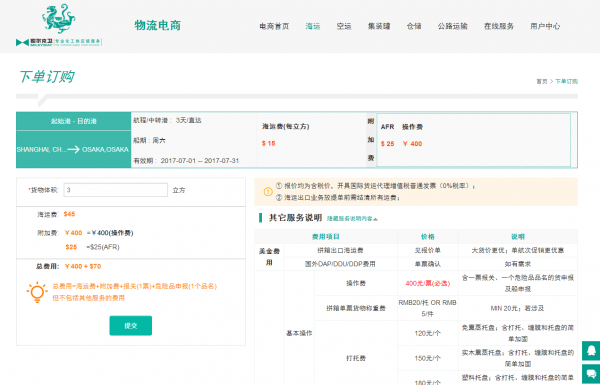The image size is (600, 385).
Task: Click the 有效期 2017-07-01 date range
Action: coord(186,161)
